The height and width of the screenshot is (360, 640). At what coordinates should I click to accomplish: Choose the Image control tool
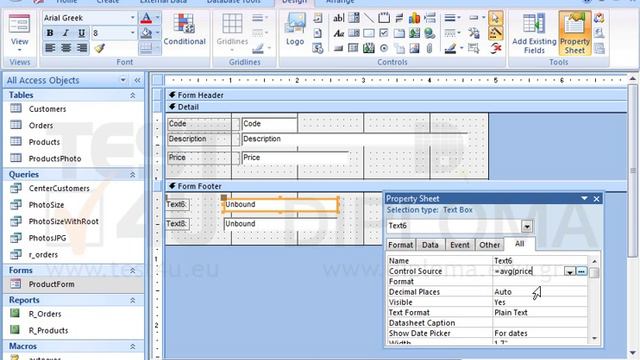click(x=414, y=49)
